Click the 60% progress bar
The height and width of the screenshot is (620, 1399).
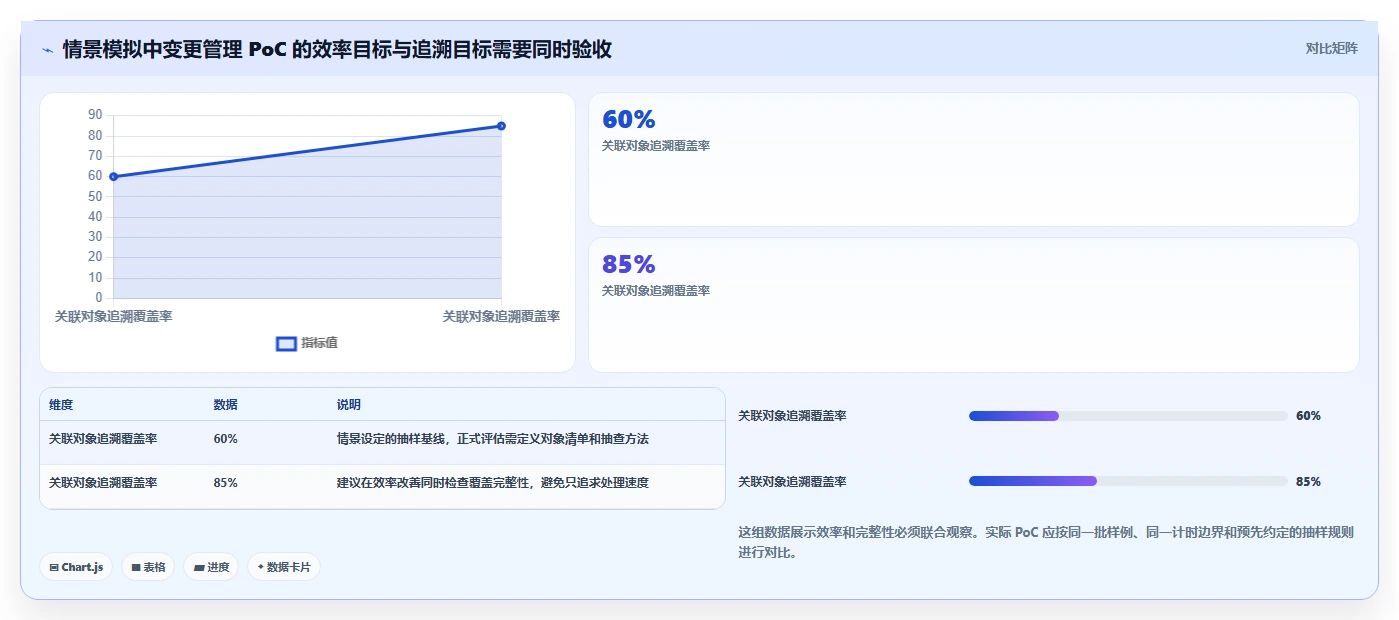coord(1128,416)
